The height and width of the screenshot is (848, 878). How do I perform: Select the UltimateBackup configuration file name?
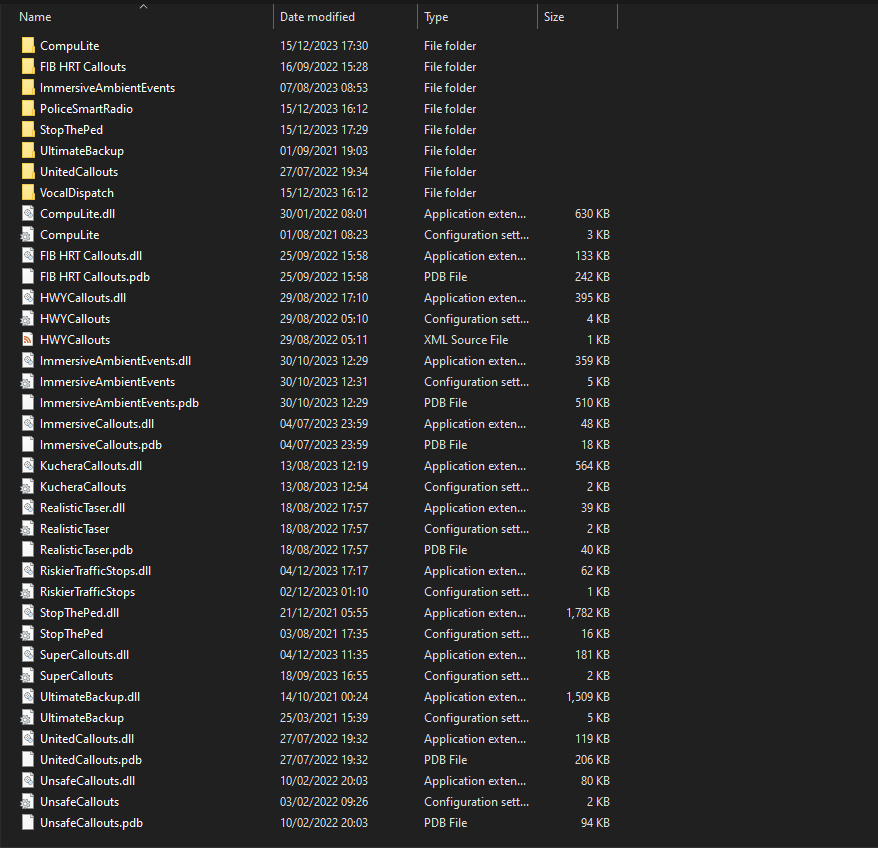[82, 717]
